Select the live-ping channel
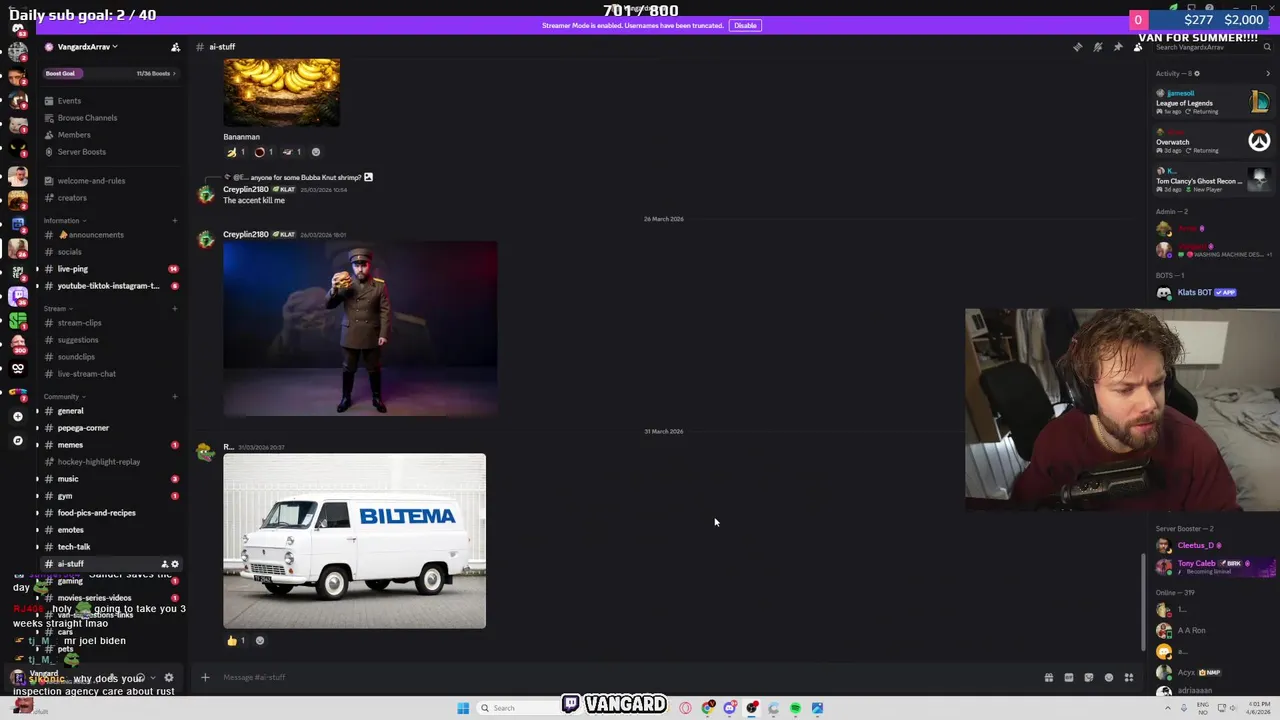Screen dimensions: 1280x720 (x=110, y=269)
